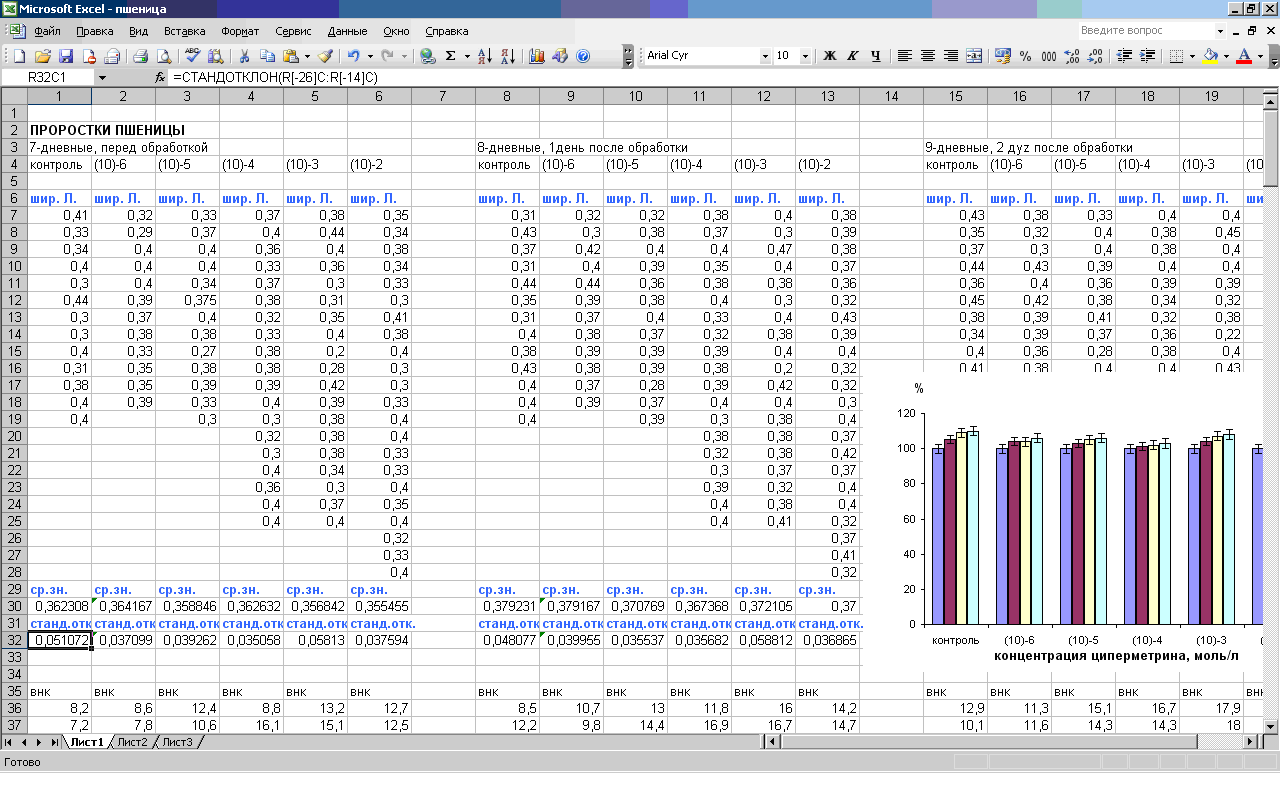This screenshot has height=800, width=1280.
Task: Expand AutoSum functions arrow
Action: 466,56
